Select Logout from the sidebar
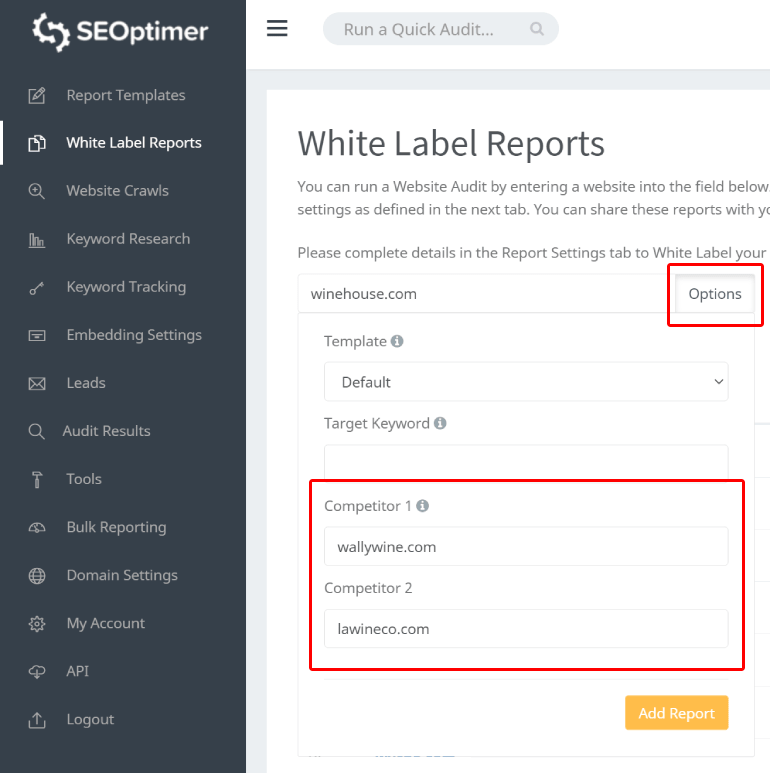 tap(90, 720)
